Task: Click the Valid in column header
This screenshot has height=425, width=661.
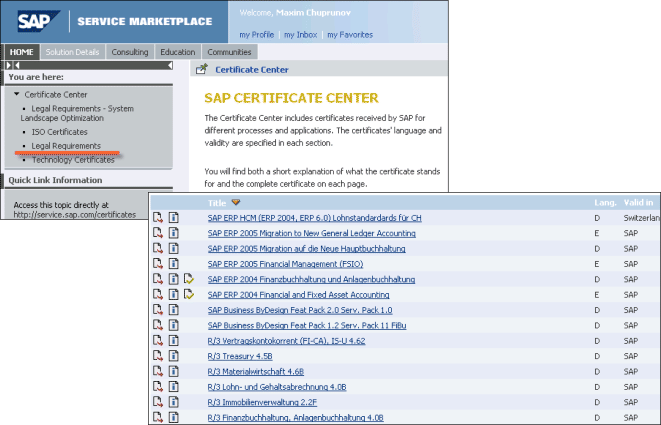Action: click(638, 202)
